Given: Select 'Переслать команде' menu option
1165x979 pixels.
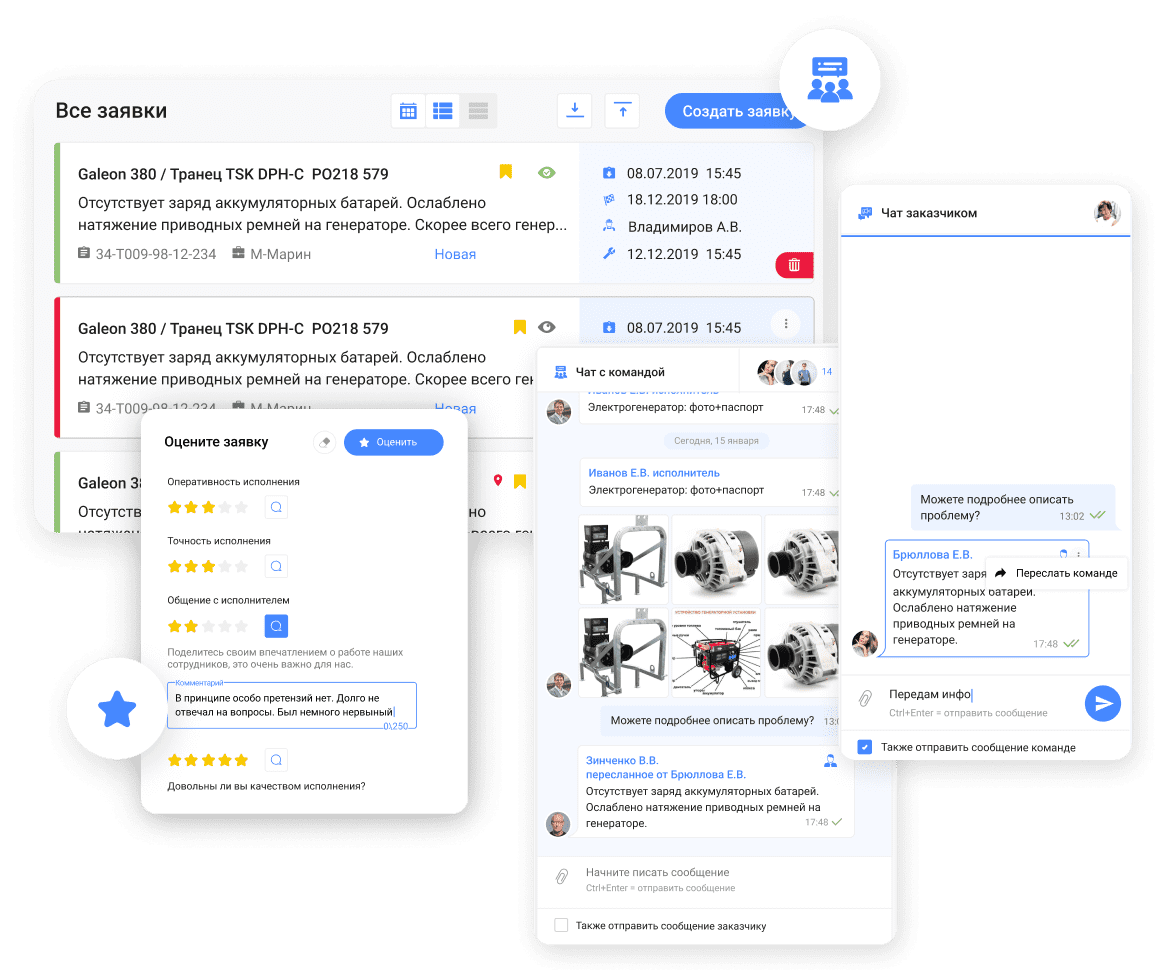Looking at the screenshot, I should point(1056,573).
